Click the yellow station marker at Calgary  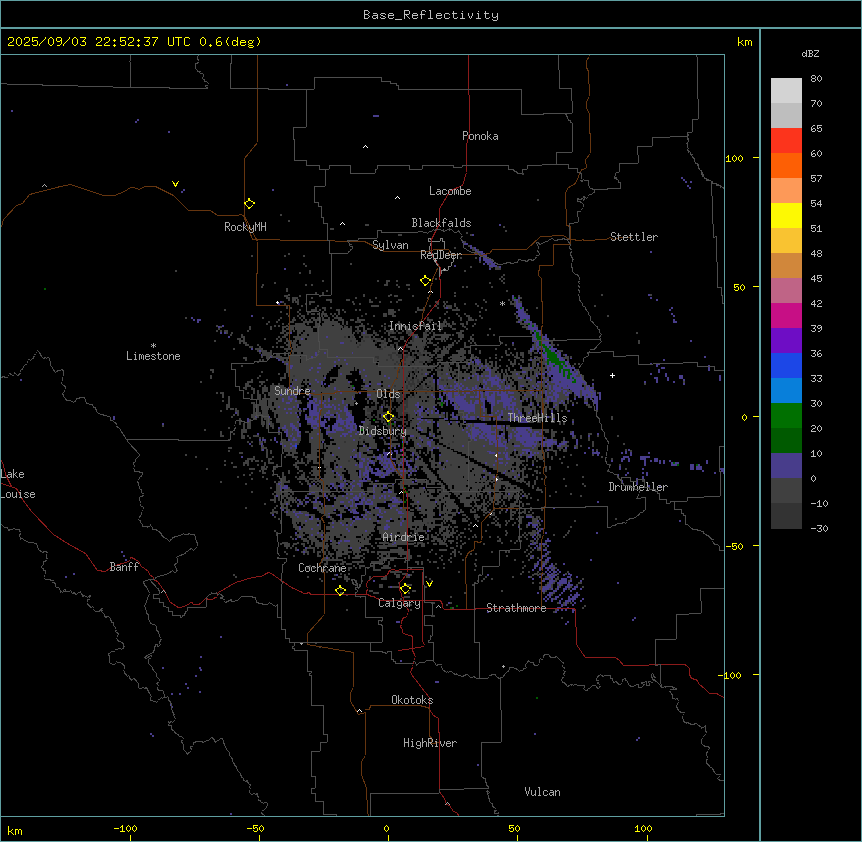pos(405,589)
